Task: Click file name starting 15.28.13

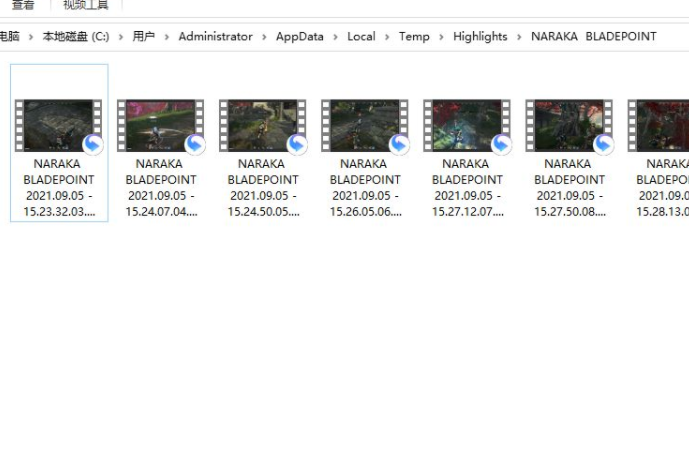Action: (x=662, y=188)
